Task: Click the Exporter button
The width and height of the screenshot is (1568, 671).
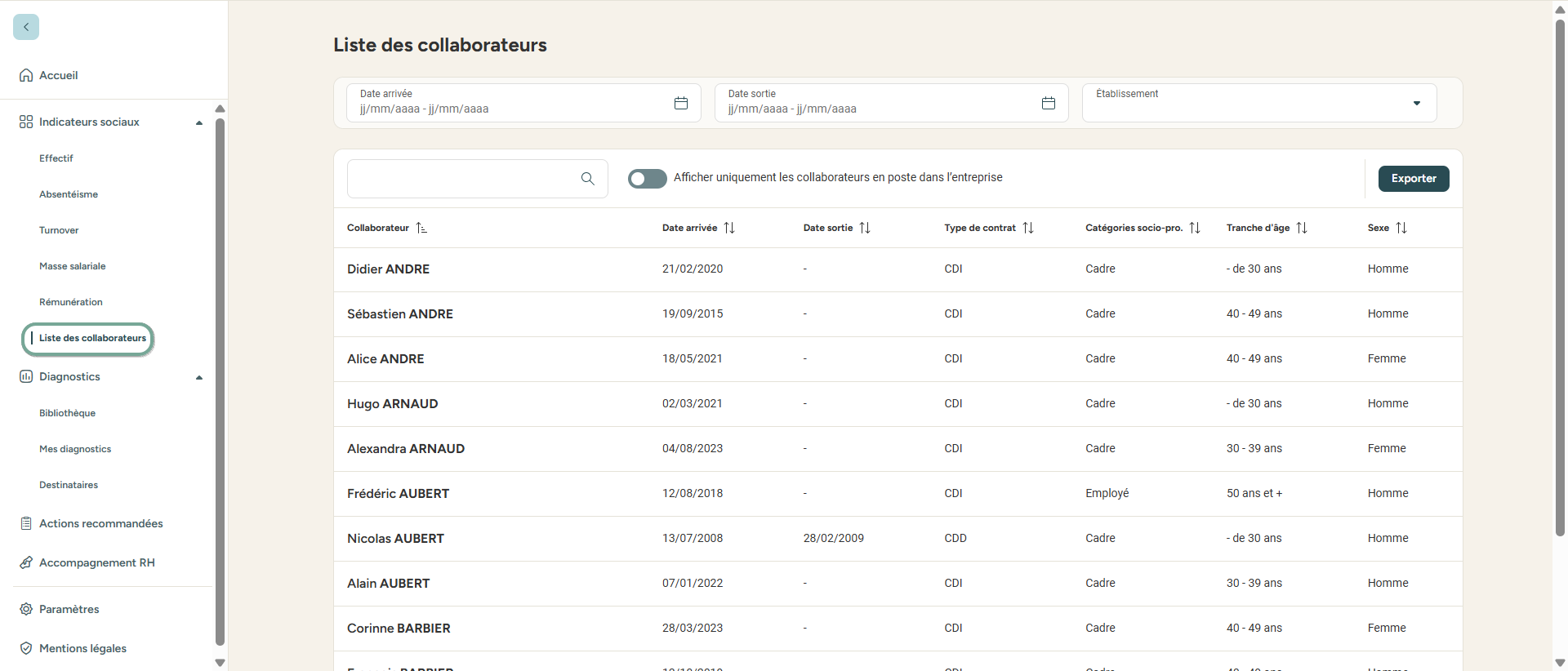Action: (1413, 179)
